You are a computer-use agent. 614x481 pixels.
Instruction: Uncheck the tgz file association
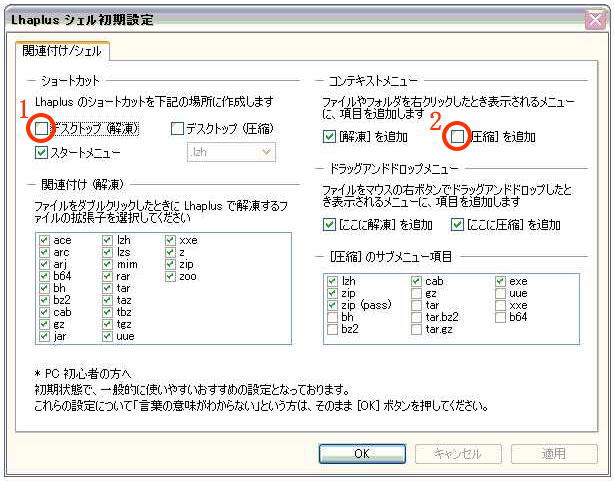pyautogui.click(x=107, y=324)
